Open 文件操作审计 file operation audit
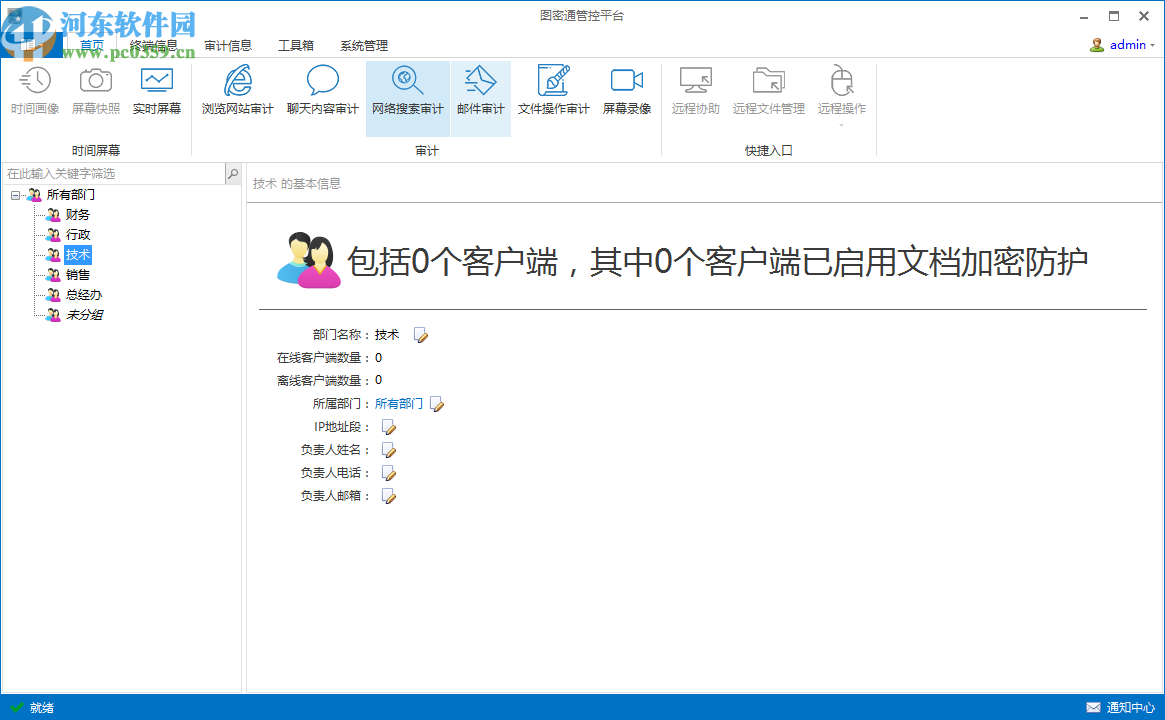The image size is (1165, 720). 553,90
